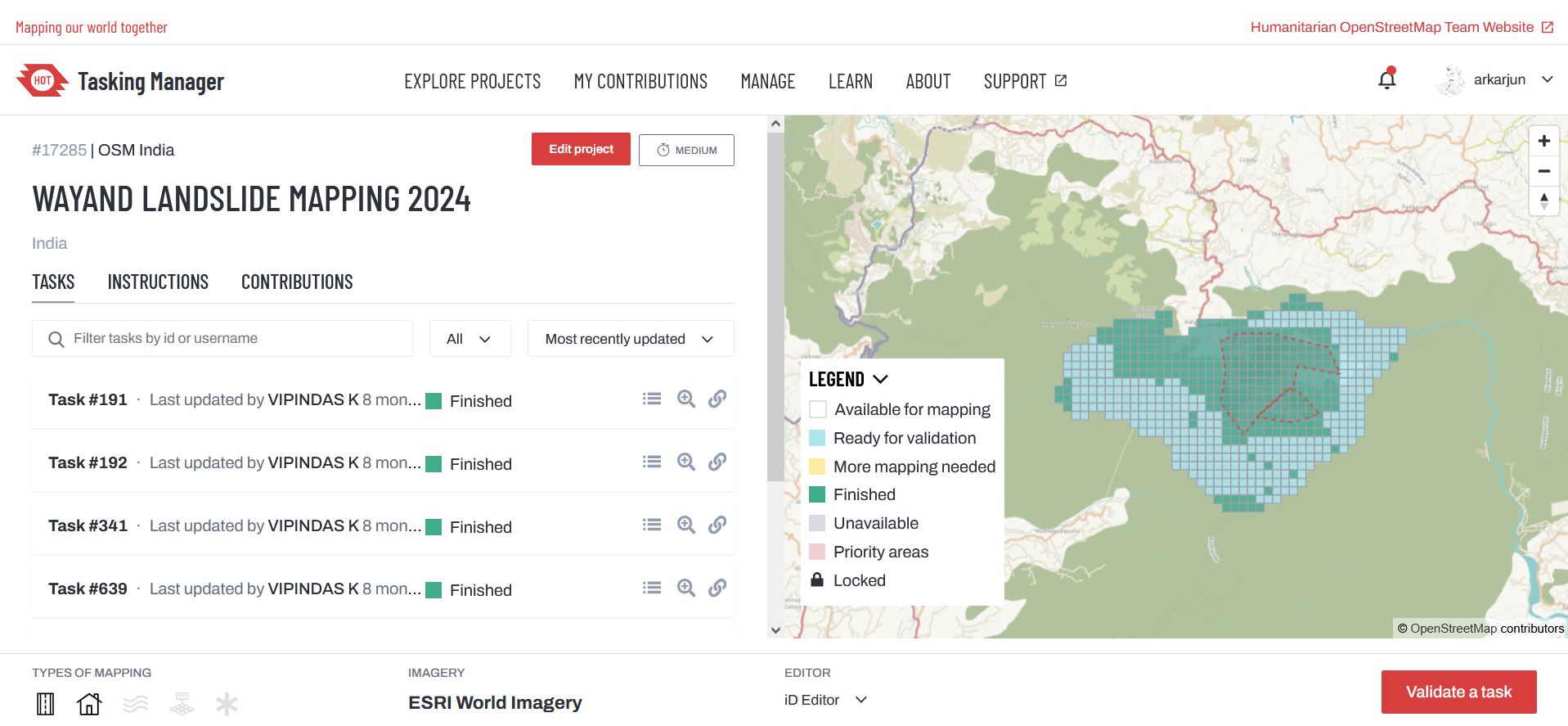Image resolution: width=1568 pixels, height=726 pixels.
Task: Click the land use mapping type icon
Action: click(x=182, y=704)
